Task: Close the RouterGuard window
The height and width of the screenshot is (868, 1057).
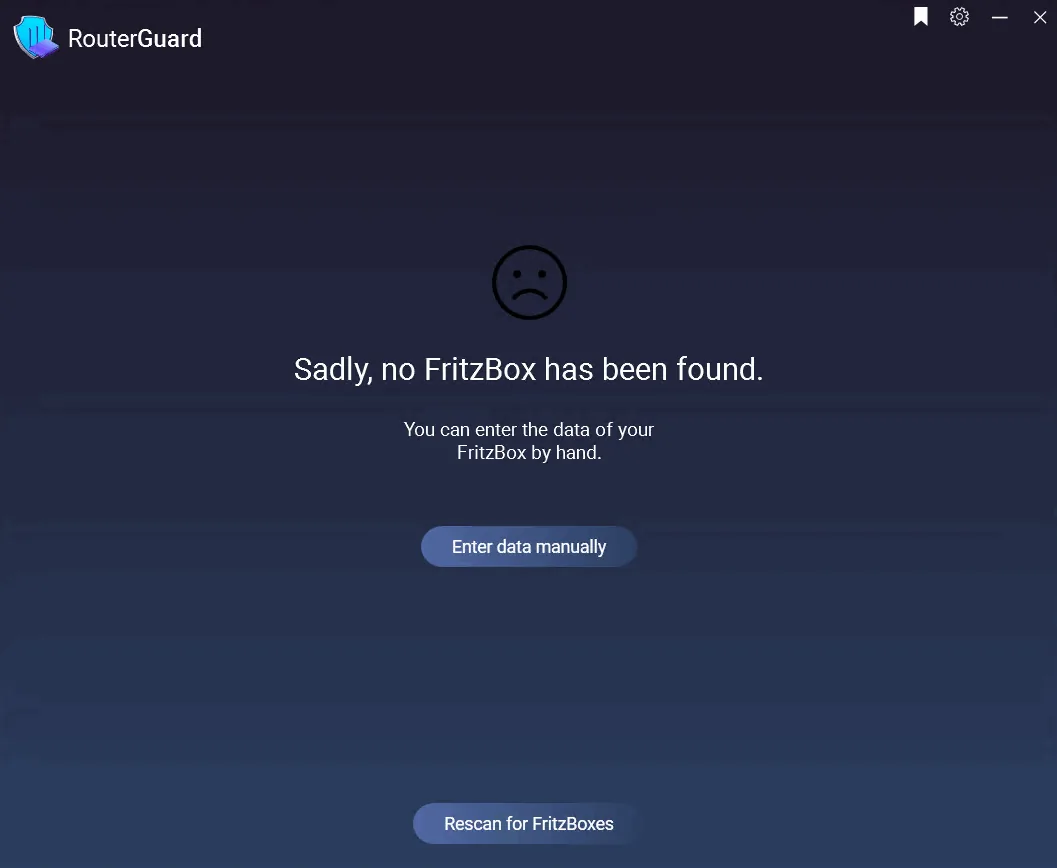Action: coord(1040,18)
